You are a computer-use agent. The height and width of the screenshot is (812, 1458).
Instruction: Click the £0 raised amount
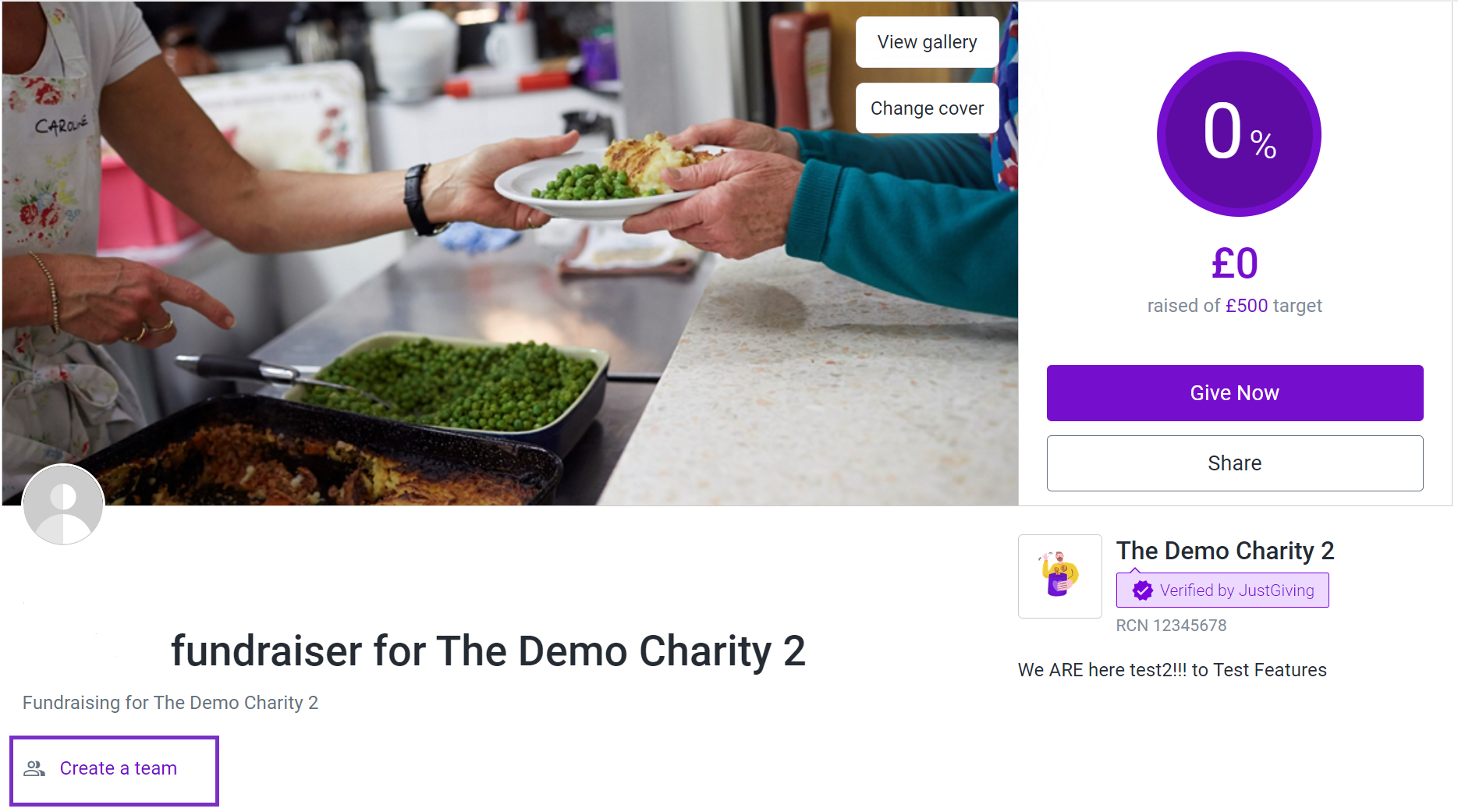(1234, 264)
